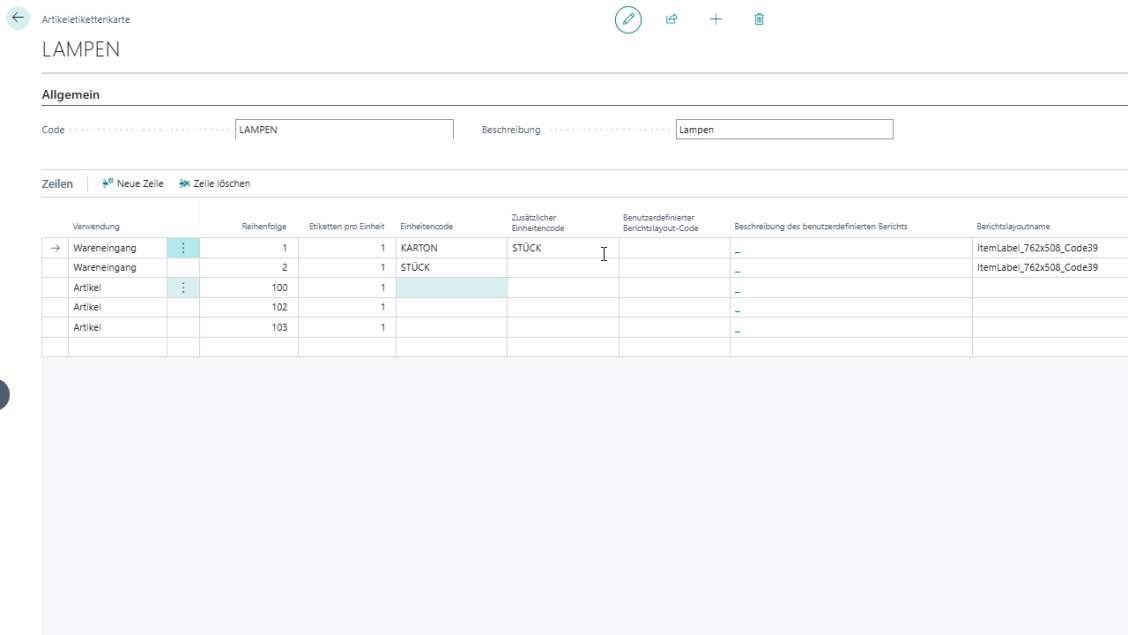1128x635 pixels.
Task: Select the row arrow for first Wareneingang line
Action: click(55, 248)
